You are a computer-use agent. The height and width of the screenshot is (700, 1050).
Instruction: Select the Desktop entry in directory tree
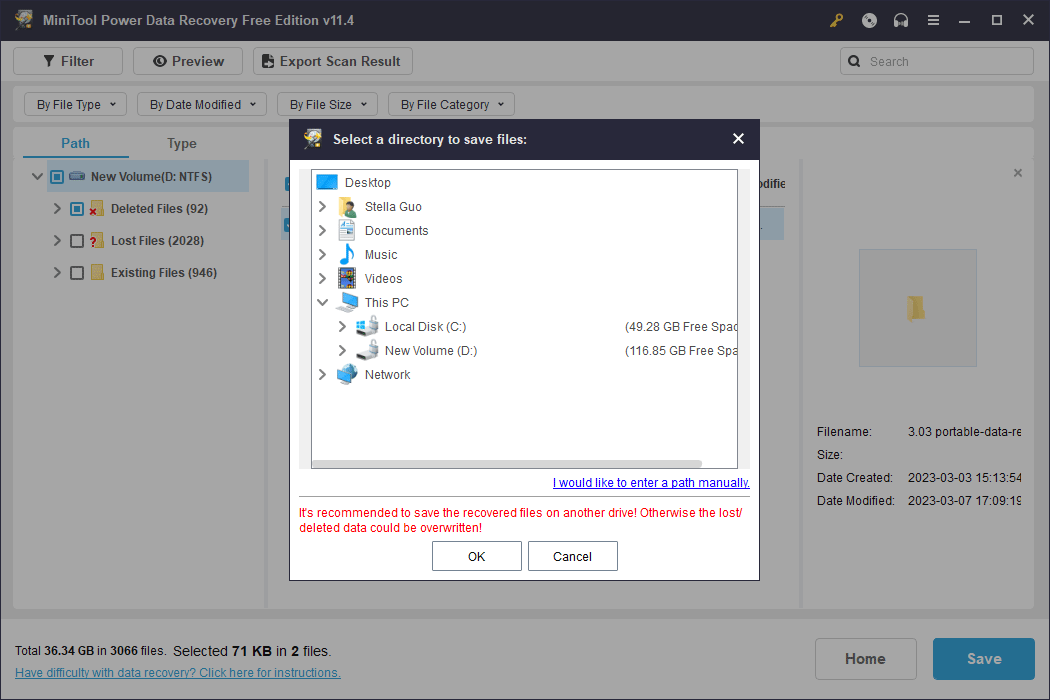368,183
